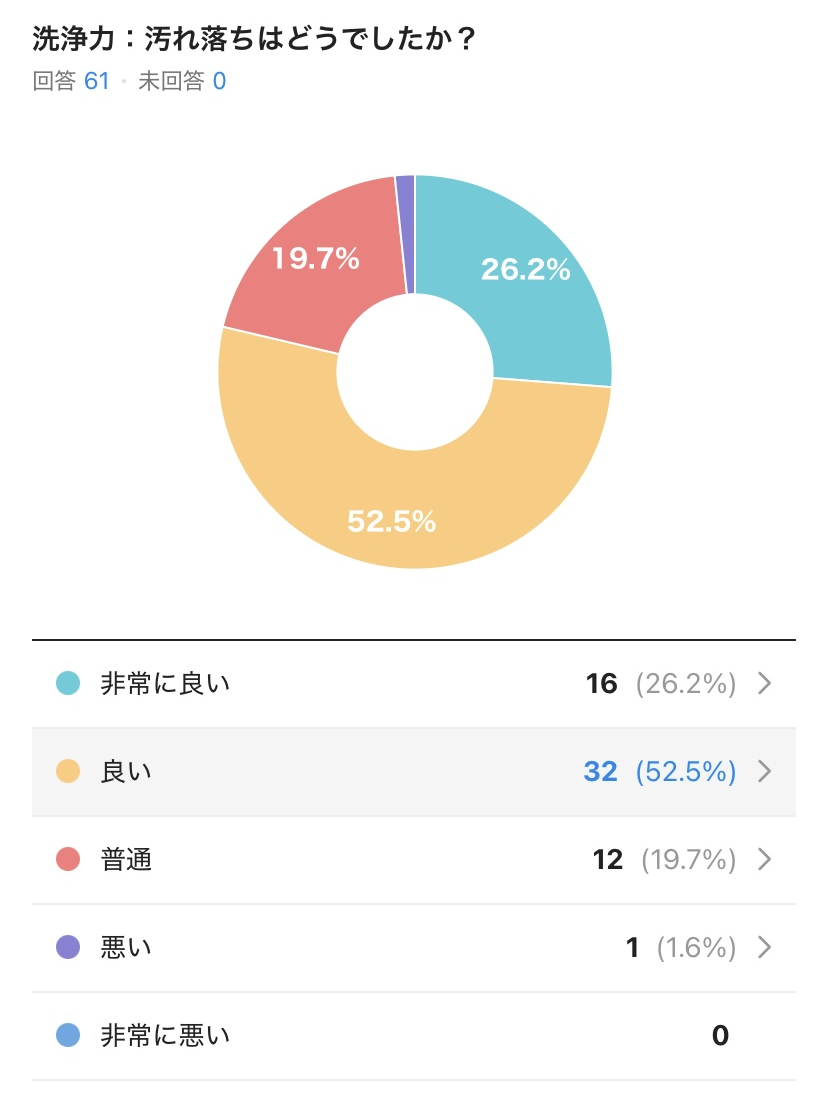The width and height of the screenshot is (828, 1098).
Task: Open the answered count 61 link
Action: pyautogui.click(x=97, y=81)
